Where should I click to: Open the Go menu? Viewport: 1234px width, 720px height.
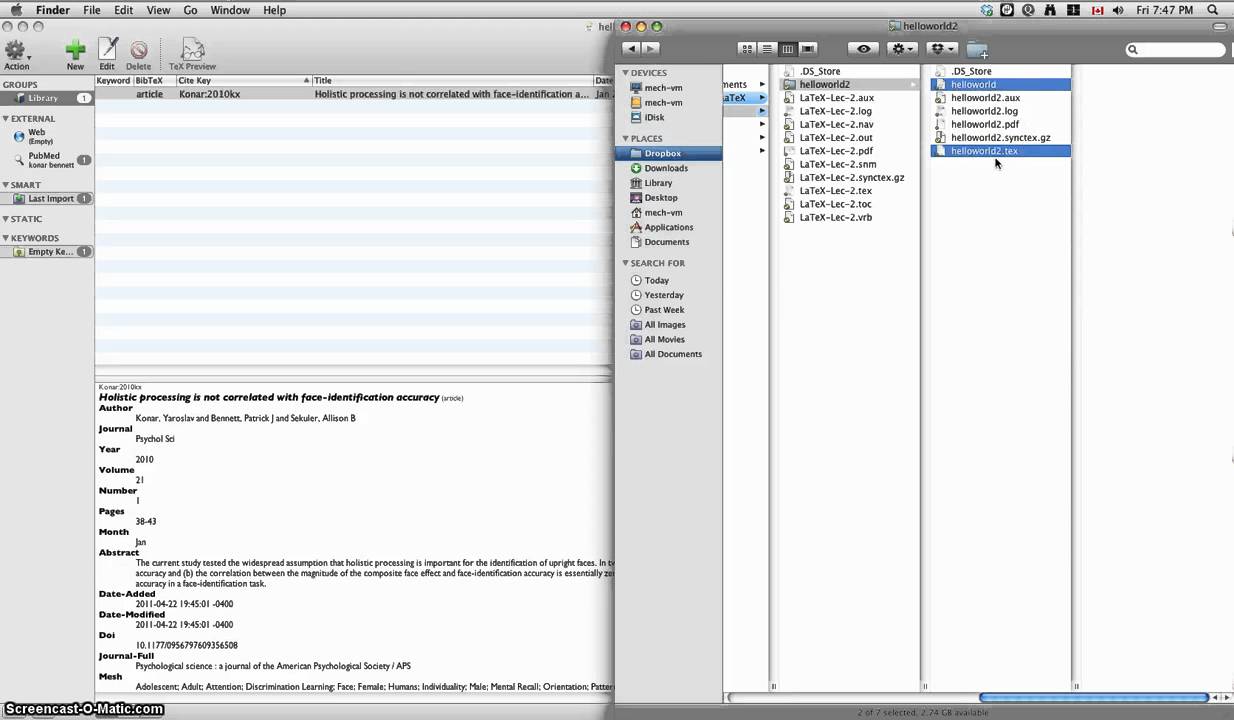coord(190,10)
